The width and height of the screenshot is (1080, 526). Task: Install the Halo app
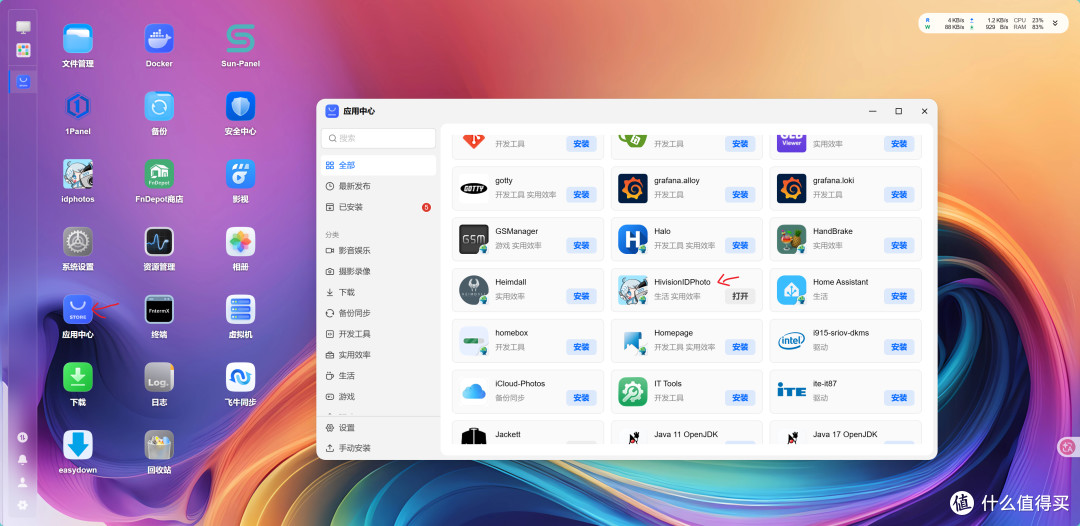point(740,245)
